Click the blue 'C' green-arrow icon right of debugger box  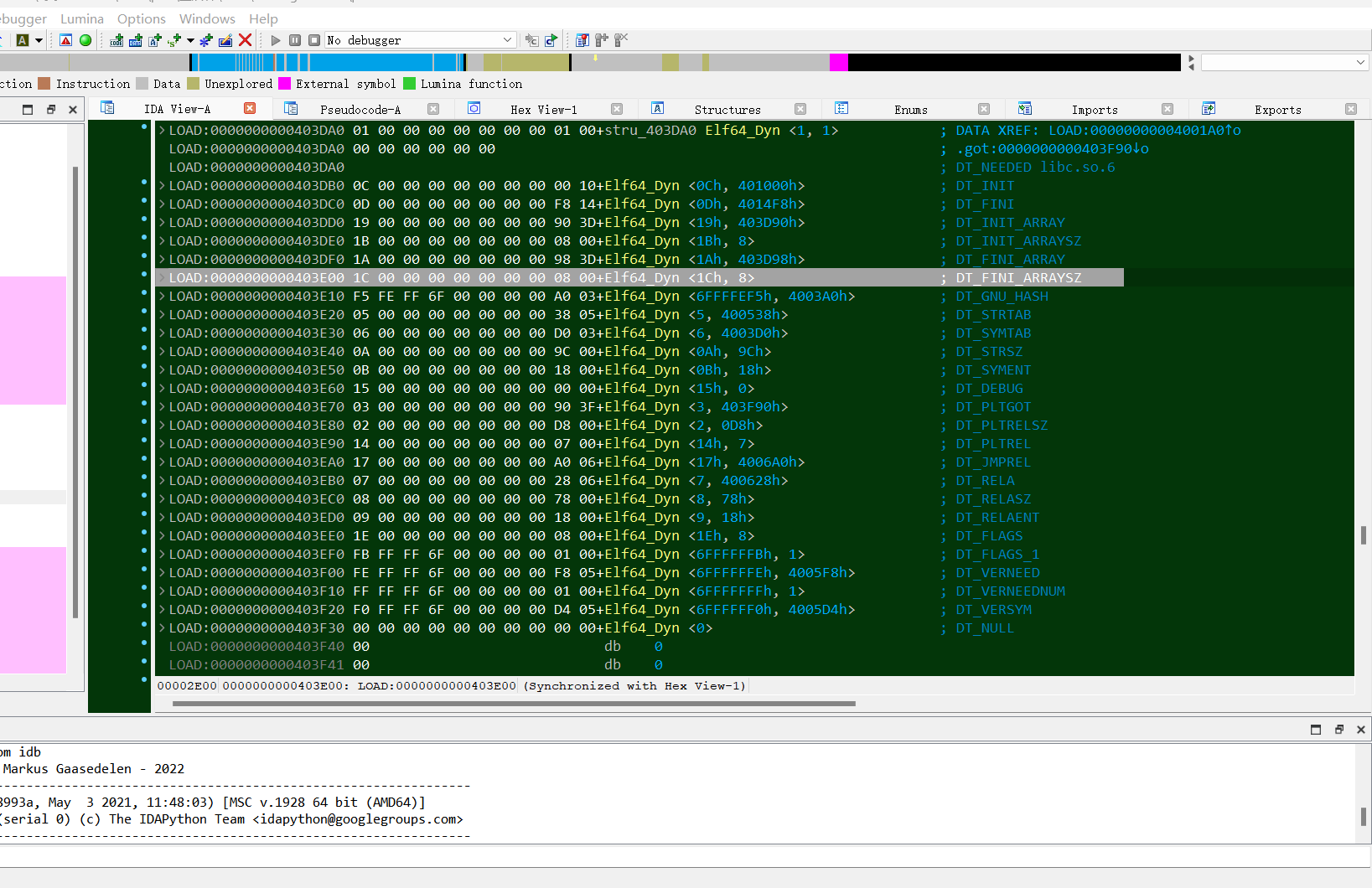pyautogui.click(x=551, y=40)
